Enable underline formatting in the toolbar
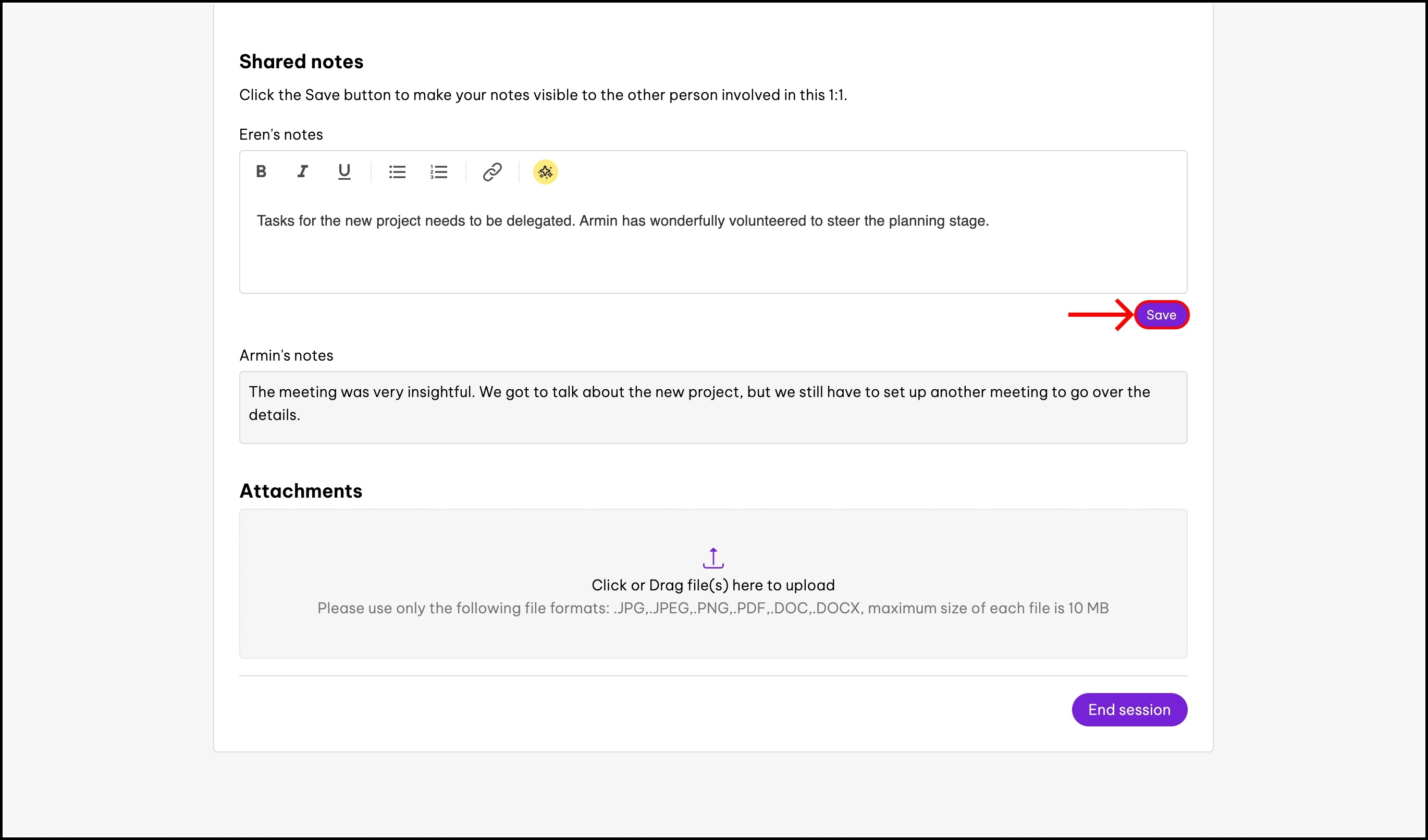 344,171
